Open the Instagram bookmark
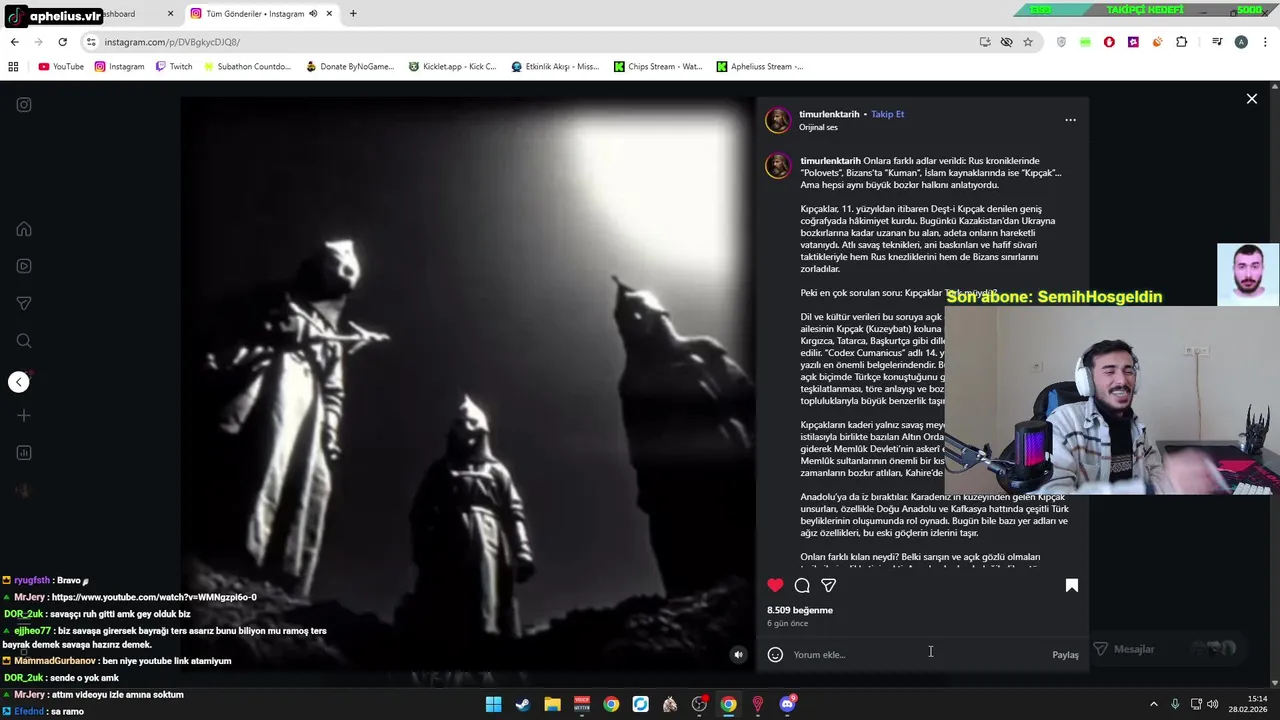This screenshot has height=720, width=1280. coord(119,67)
